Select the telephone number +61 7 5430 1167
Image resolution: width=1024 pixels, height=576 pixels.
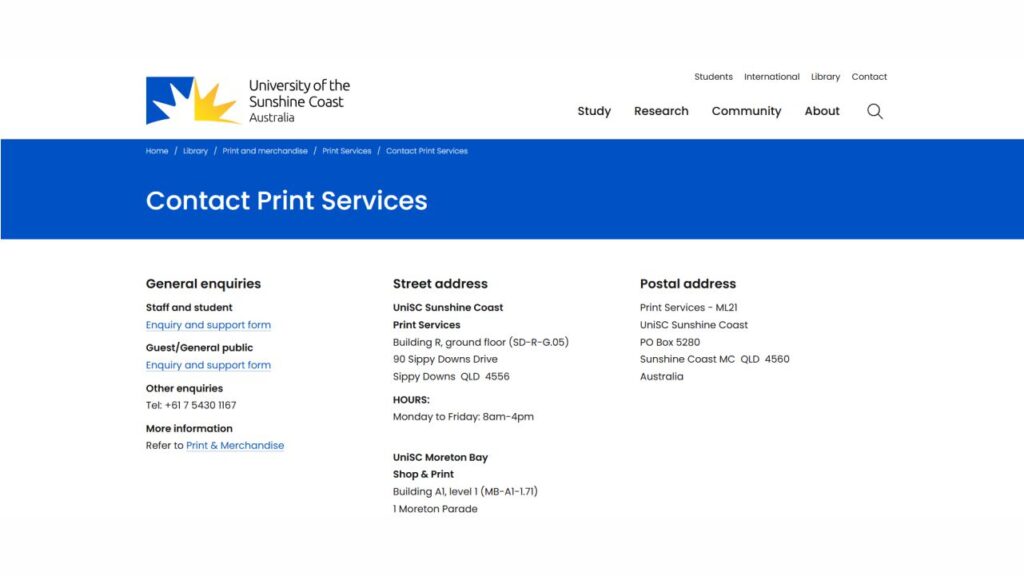[200, 405]
